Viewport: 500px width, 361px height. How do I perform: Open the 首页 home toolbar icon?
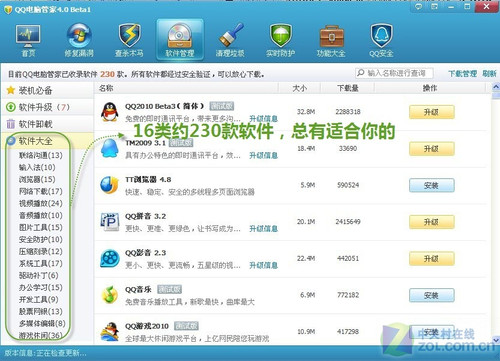pyautogui.click(x=28, y=40)
